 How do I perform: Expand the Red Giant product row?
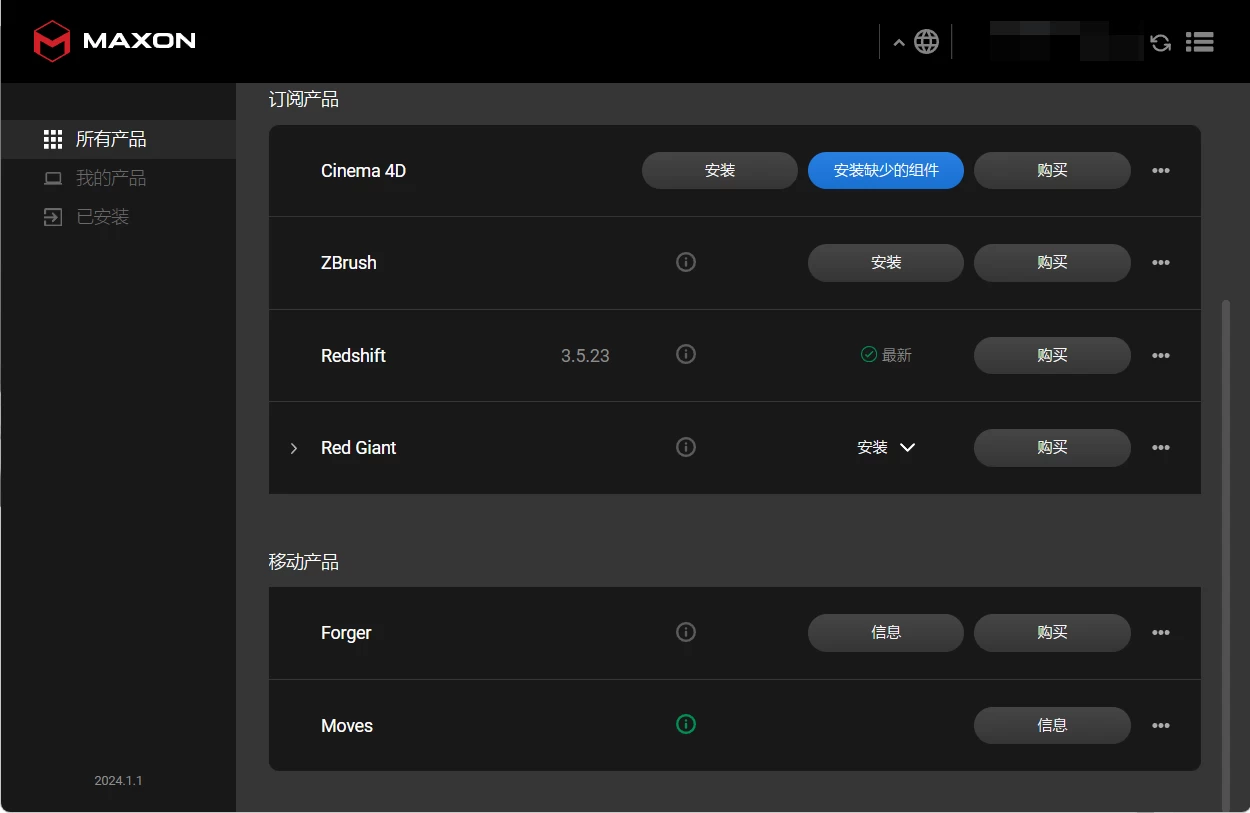pyautogui.click(x=294, y=448)
